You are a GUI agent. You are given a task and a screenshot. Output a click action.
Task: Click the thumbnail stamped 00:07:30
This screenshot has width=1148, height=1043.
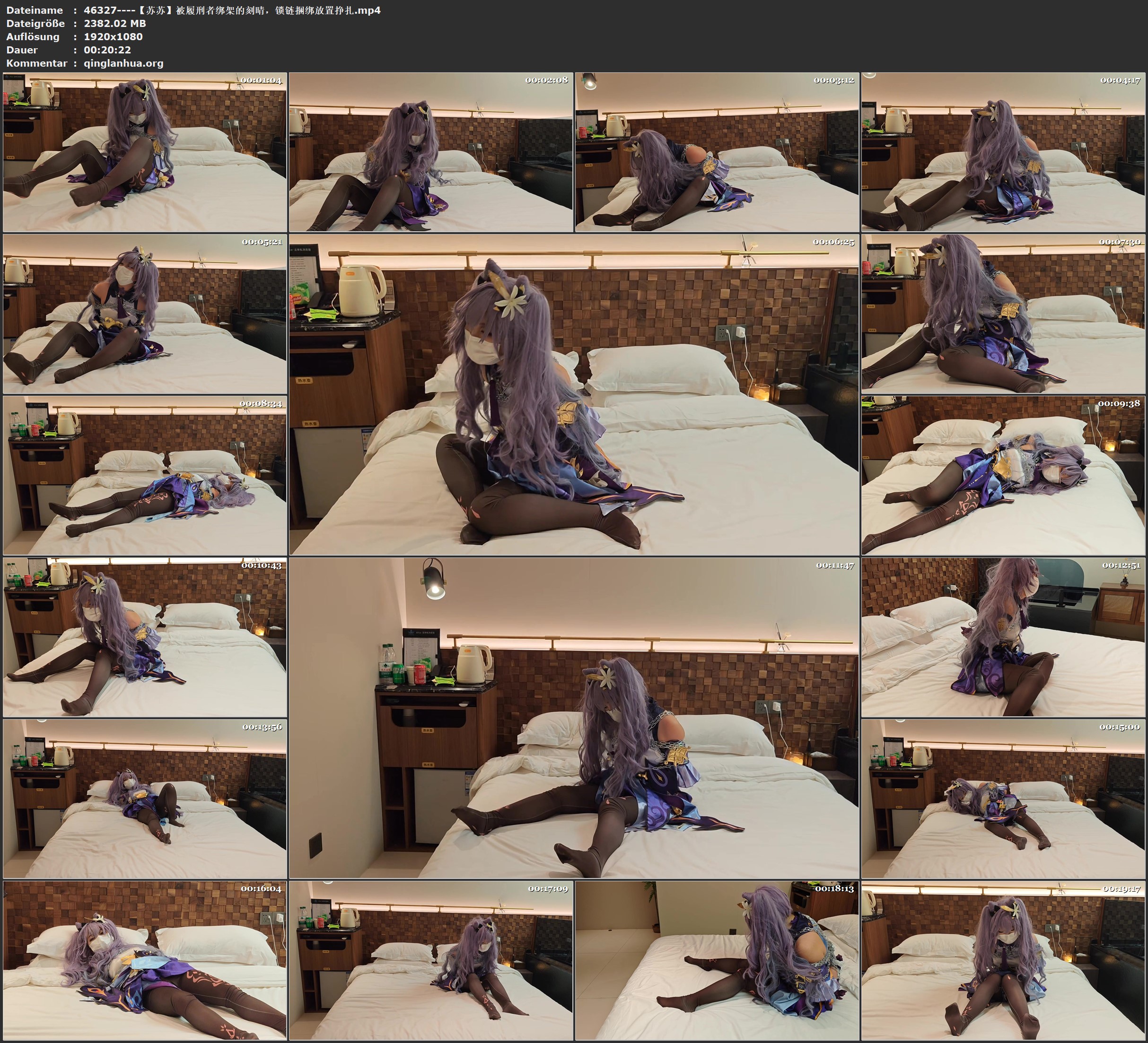[x=1003, y=313]
